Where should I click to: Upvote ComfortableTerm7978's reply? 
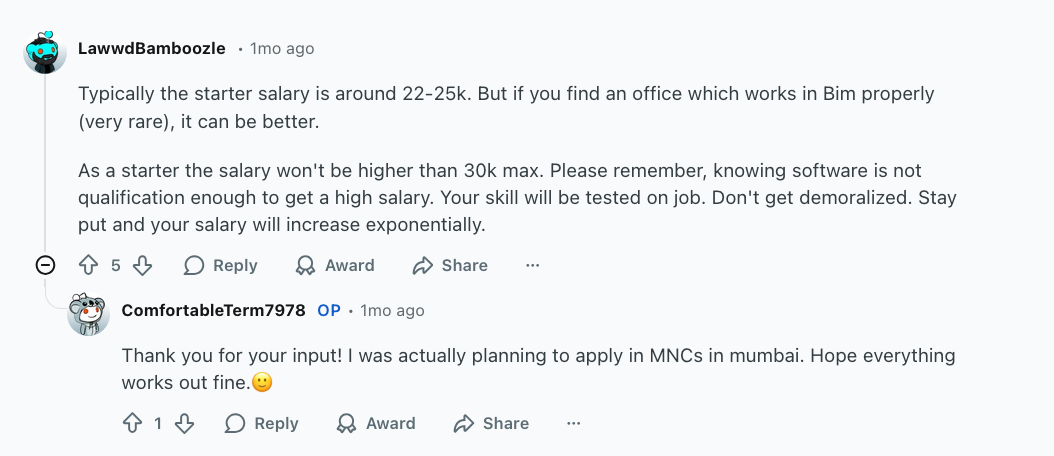[132, 423]
